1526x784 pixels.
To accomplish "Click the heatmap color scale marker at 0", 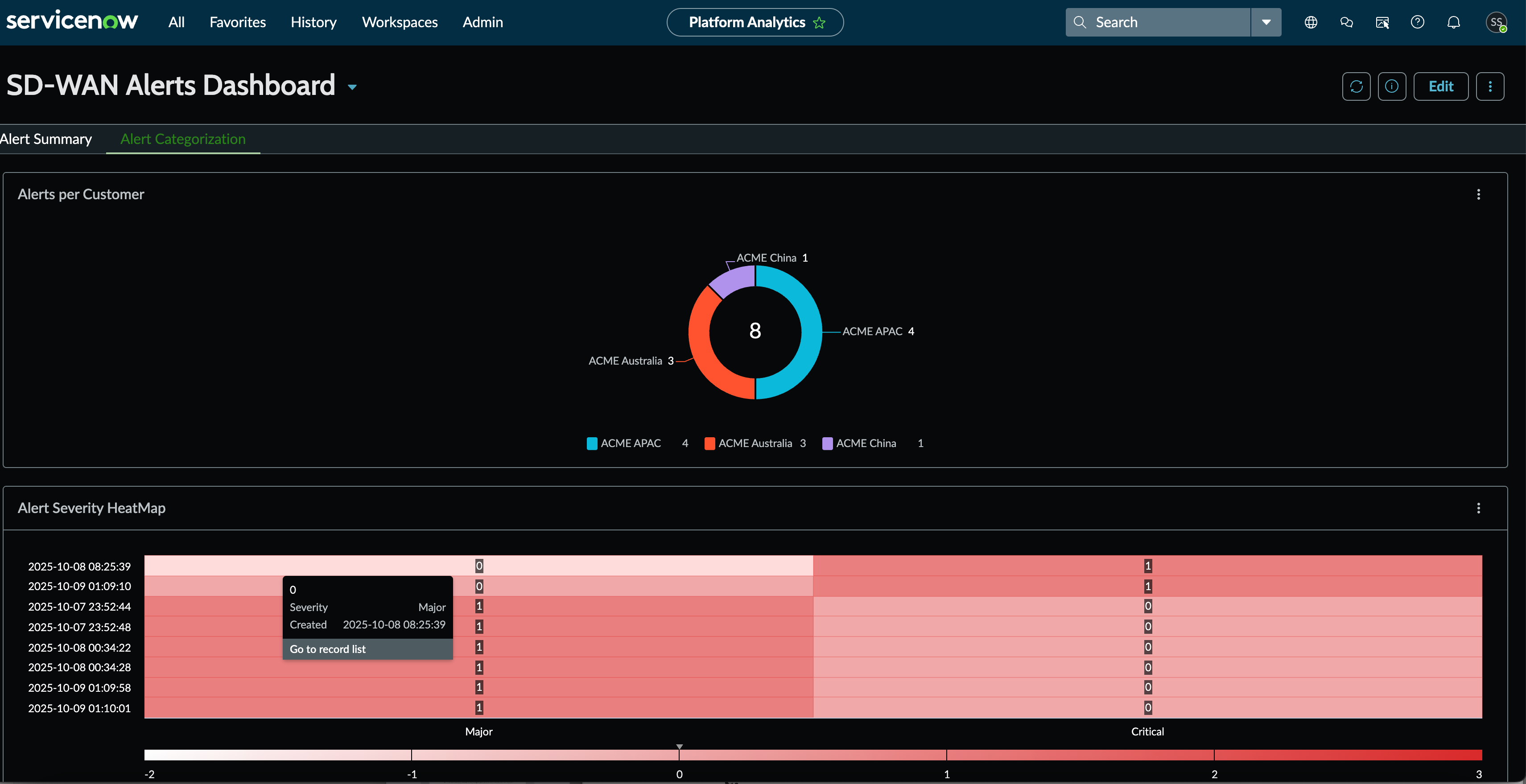I will [x=680, y=747].
